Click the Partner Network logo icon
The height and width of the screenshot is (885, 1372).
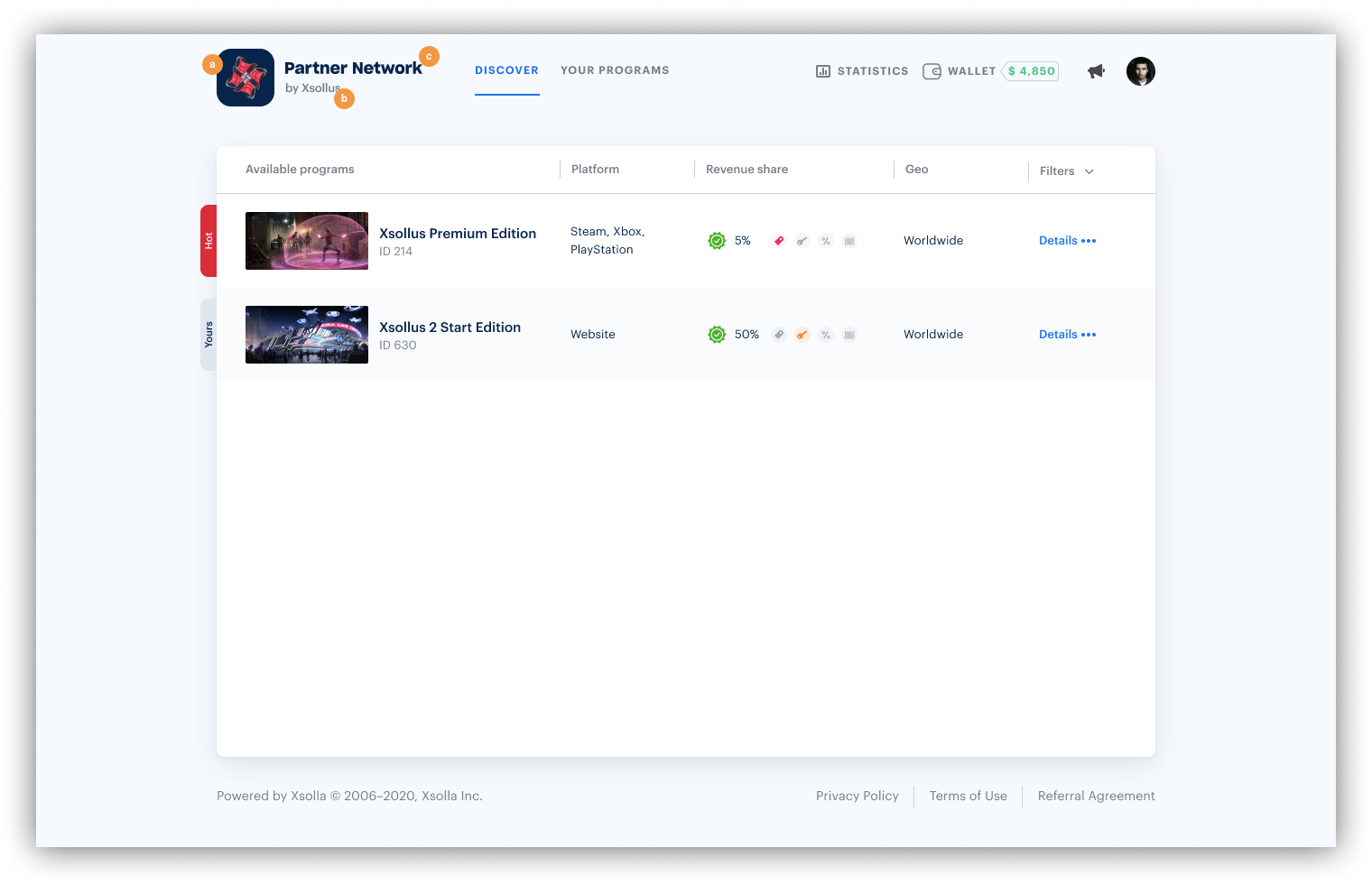point(246,78)
